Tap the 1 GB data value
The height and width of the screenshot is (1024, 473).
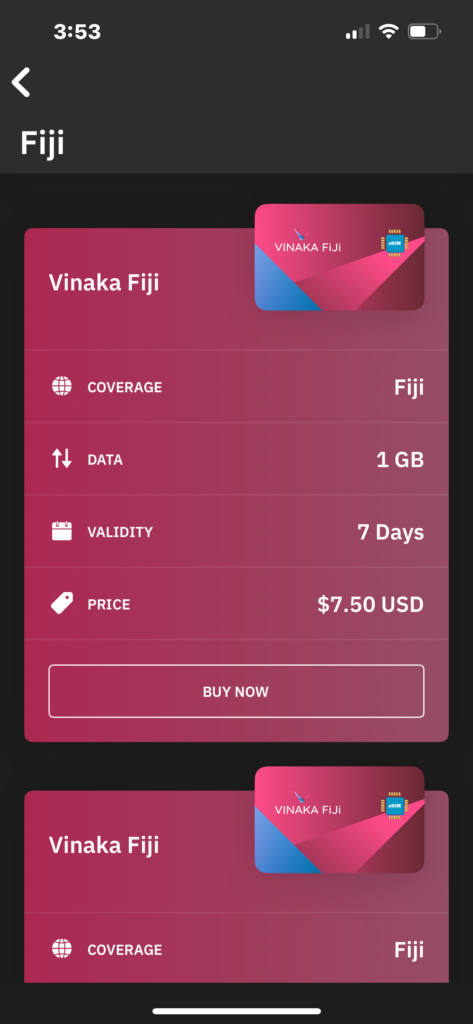(400, 460)
